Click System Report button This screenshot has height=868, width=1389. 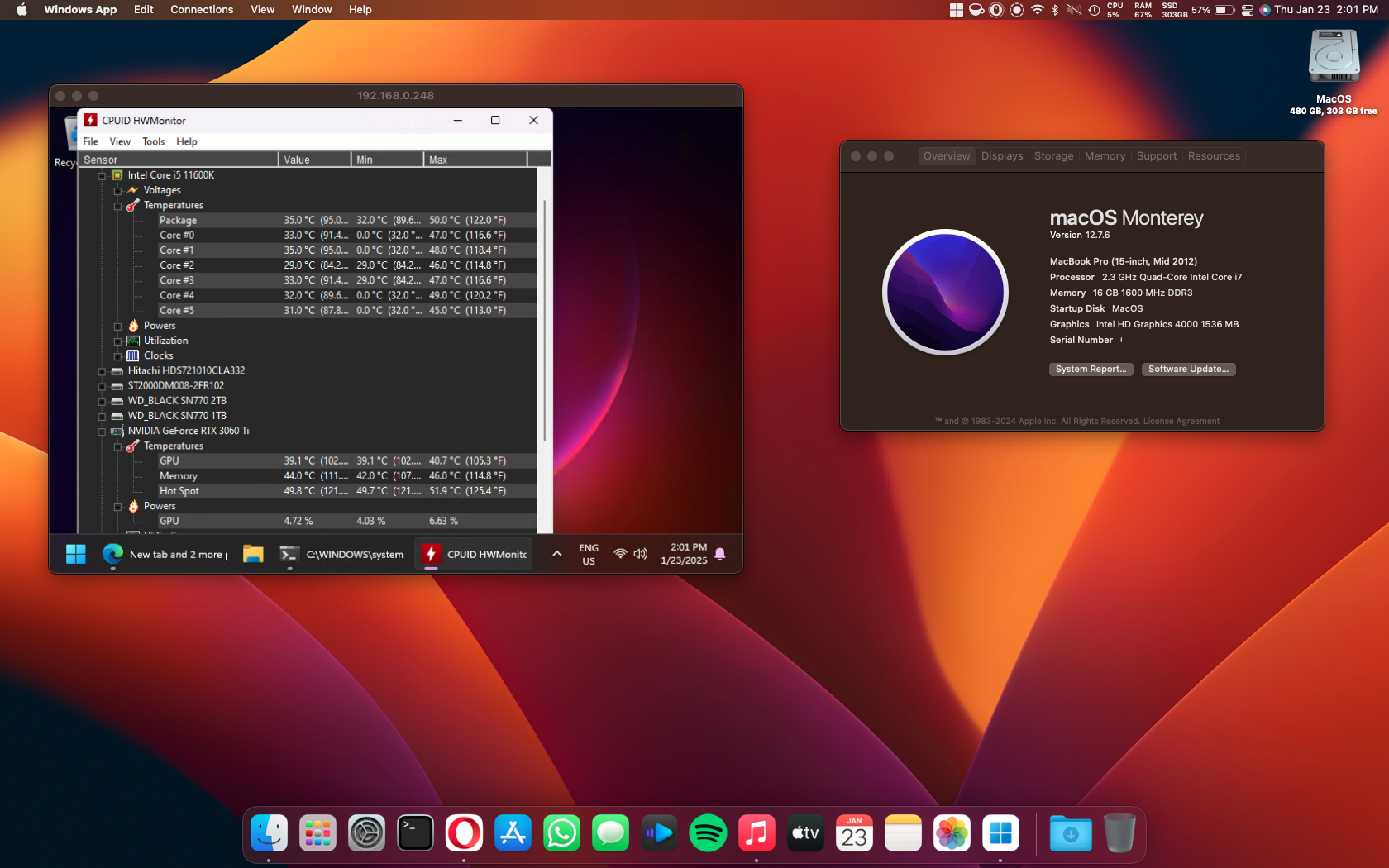coord(1091,370)
